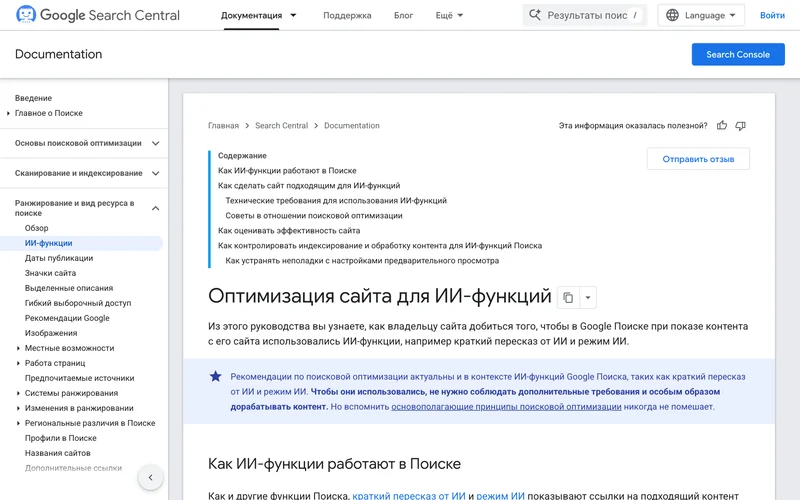
Task: Select Даты публикации in sidebar
Action: coord(59,258)
